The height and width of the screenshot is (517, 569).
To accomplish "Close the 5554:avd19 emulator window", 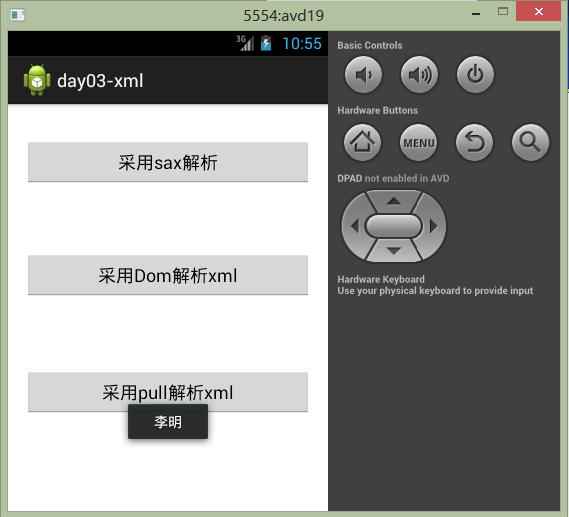I will pyautogui.click(x=539, y=11).
